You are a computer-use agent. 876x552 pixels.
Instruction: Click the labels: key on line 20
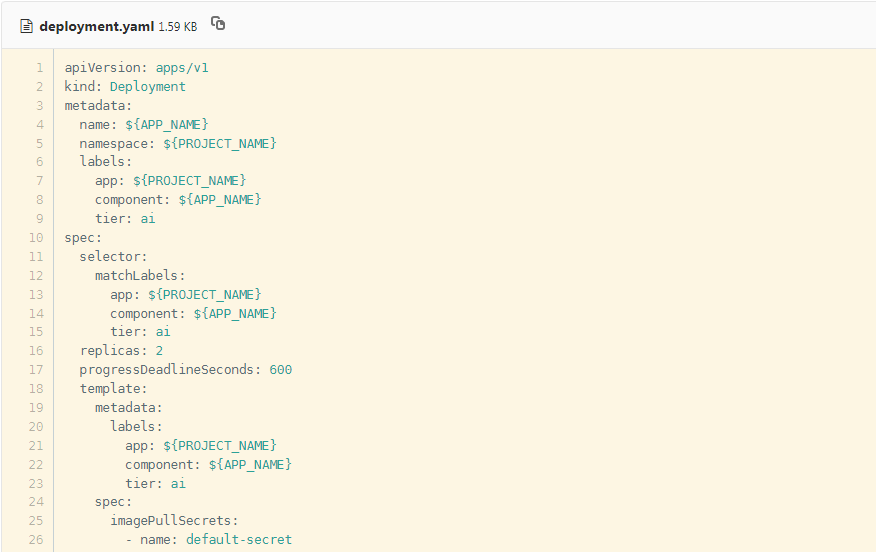[x=136, y=426]
